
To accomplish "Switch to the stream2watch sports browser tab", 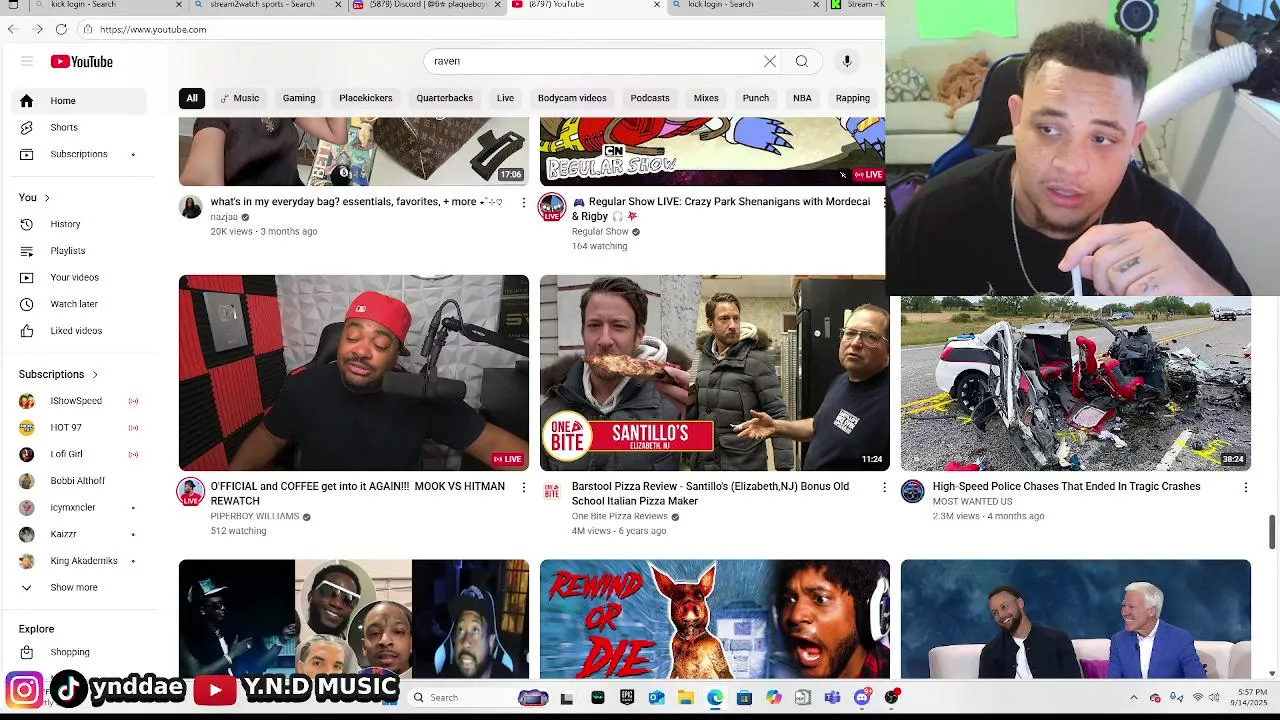I will 267,5.
